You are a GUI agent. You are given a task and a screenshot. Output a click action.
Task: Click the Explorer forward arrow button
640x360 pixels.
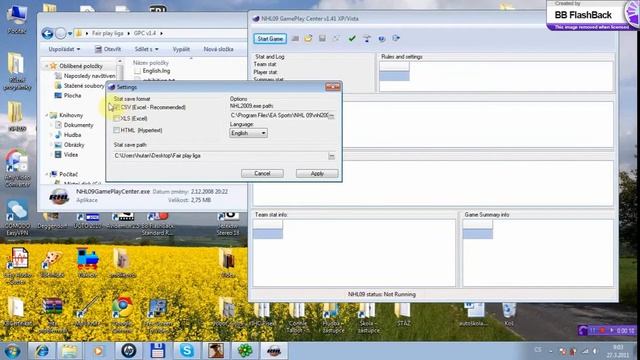click(x=60, y=33)
